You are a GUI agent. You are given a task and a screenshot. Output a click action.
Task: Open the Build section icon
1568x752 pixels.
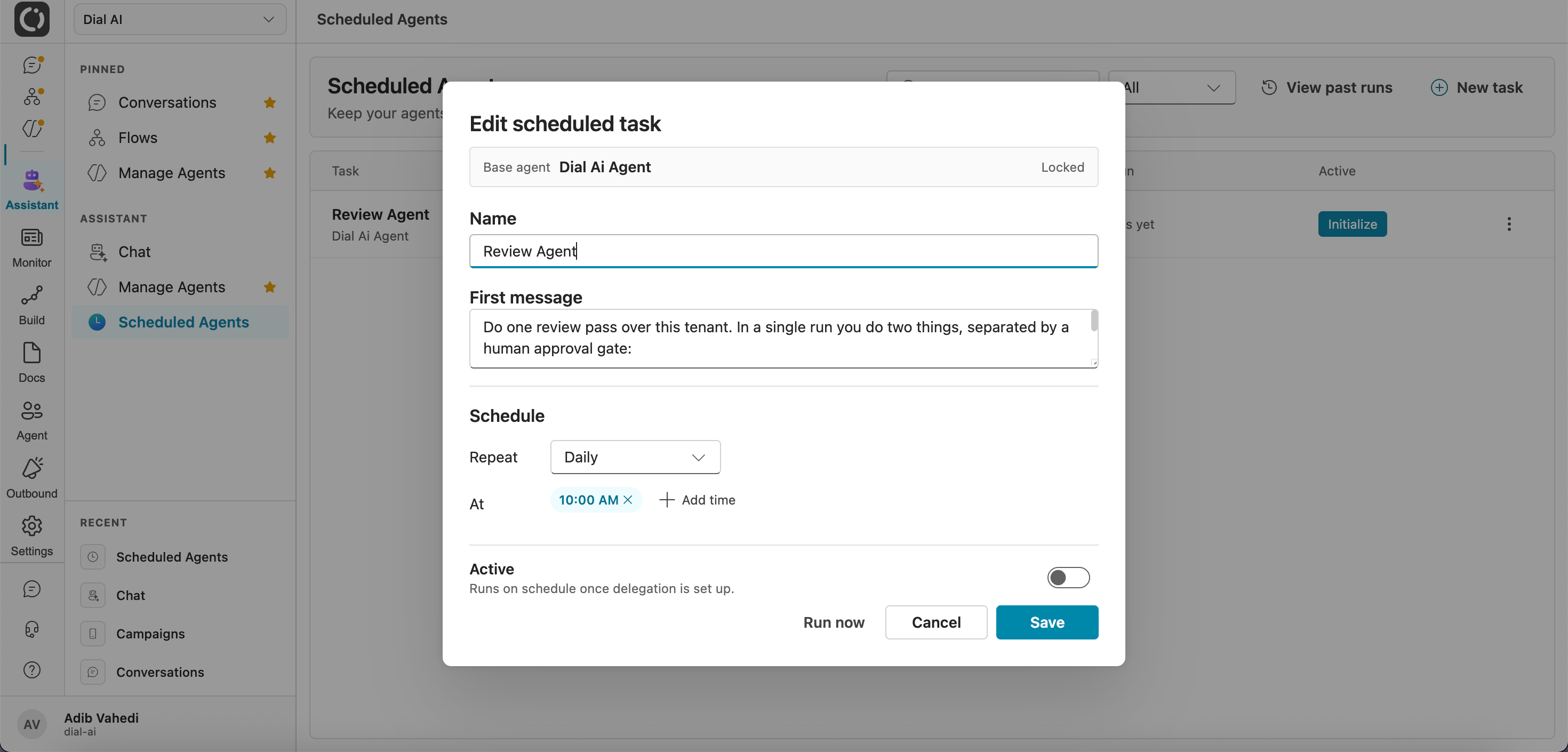[x=31, y=295]
